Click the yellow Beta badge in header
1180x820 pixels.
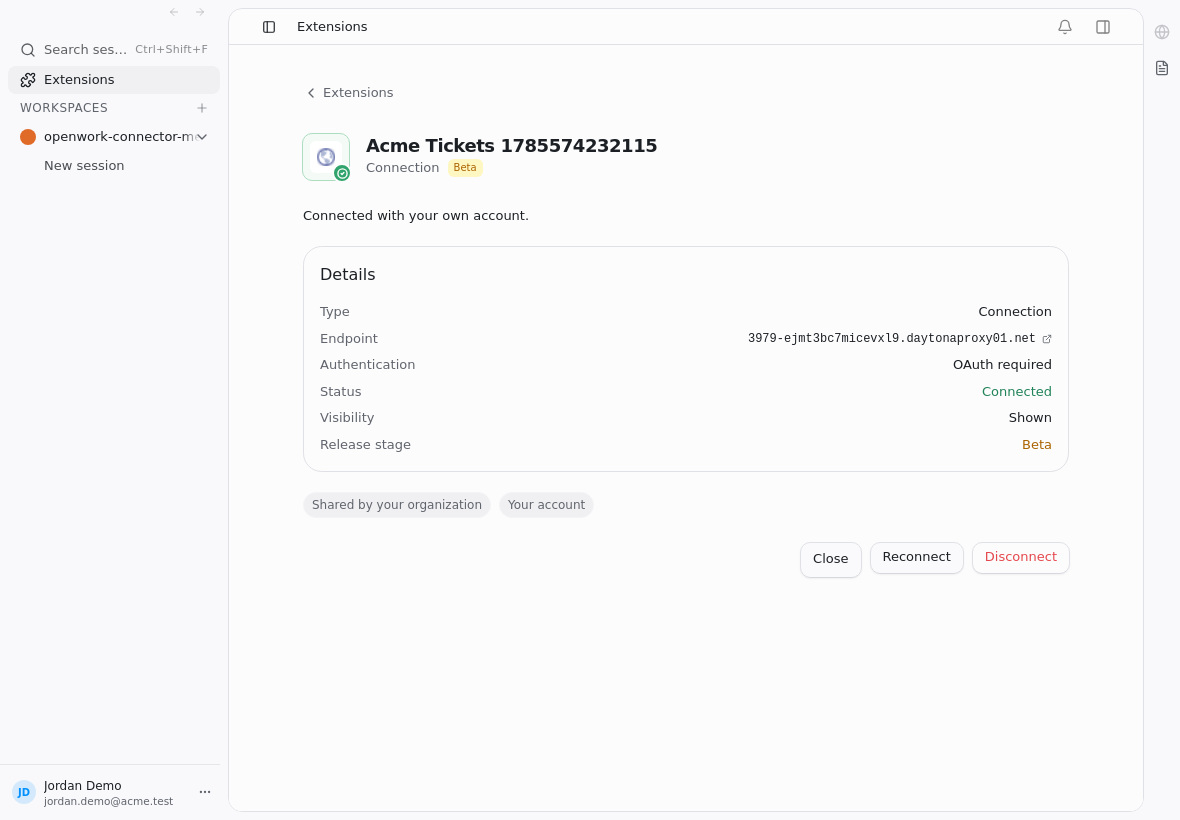pyautogui.click(x=465, y=168)
